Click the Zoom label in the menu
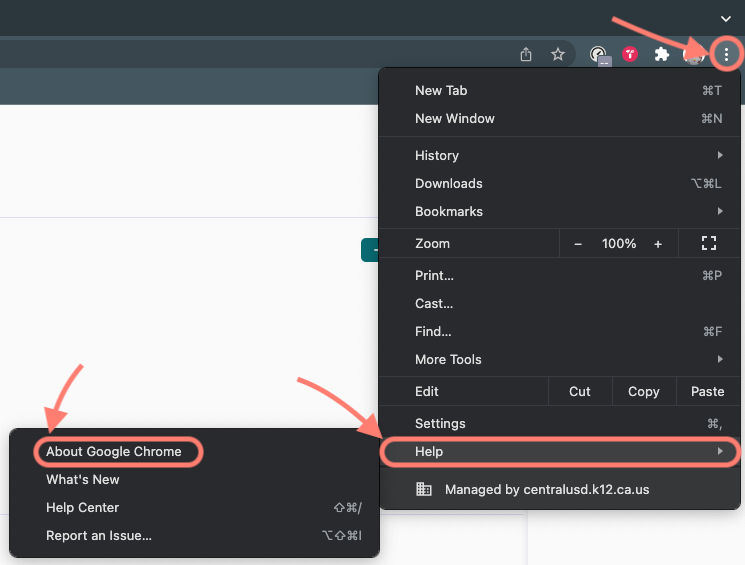This screenshot has height=565, width=745. tap(432, 244)
